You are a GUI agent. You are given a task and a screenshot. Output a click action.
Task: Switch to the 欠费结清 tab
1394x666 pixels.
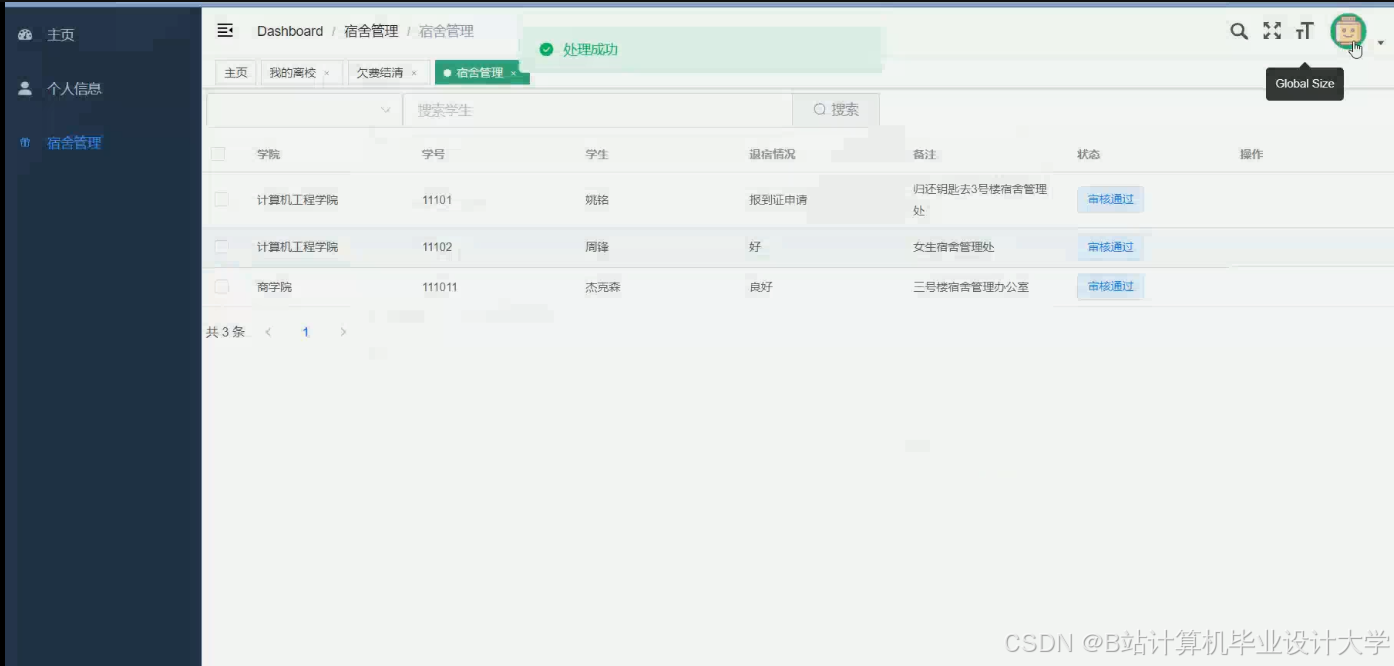point(379,71)
